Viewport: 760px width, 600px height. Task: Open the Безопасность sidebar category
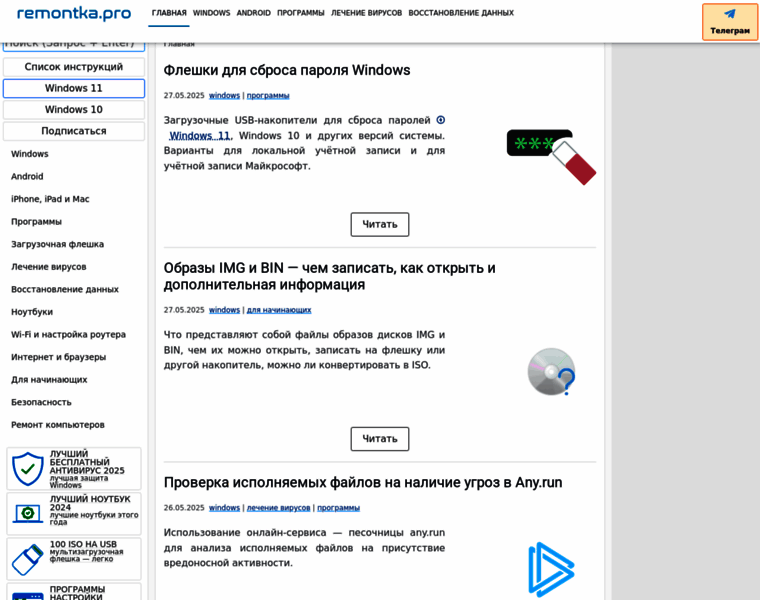pyautogui.click(x=41, y=402)
